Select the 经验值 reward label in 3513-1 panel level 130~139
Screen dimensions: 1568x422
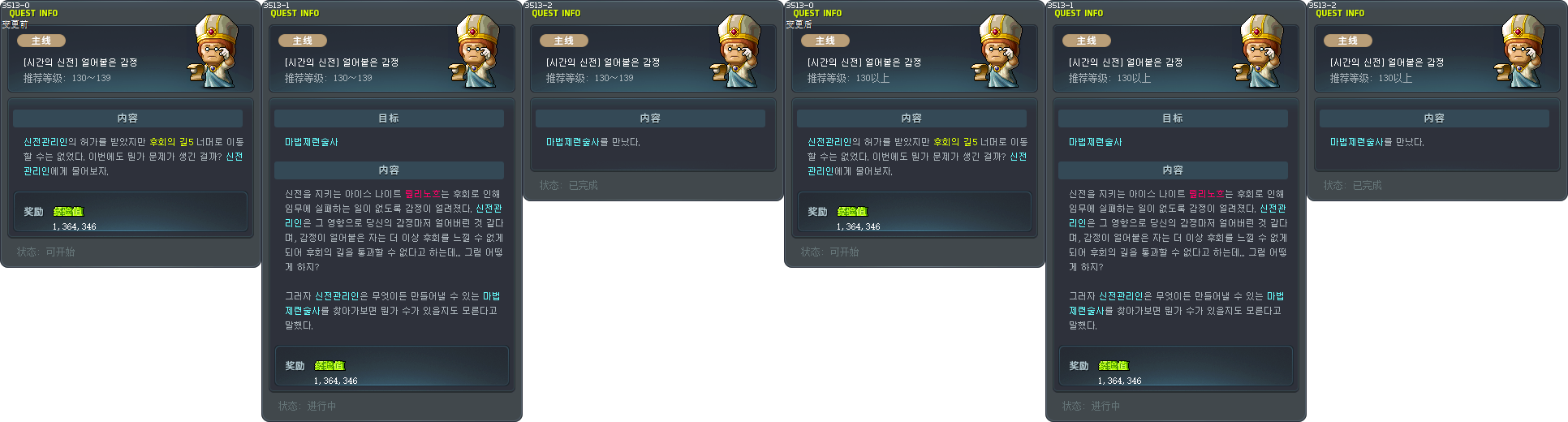coord(330,365)
